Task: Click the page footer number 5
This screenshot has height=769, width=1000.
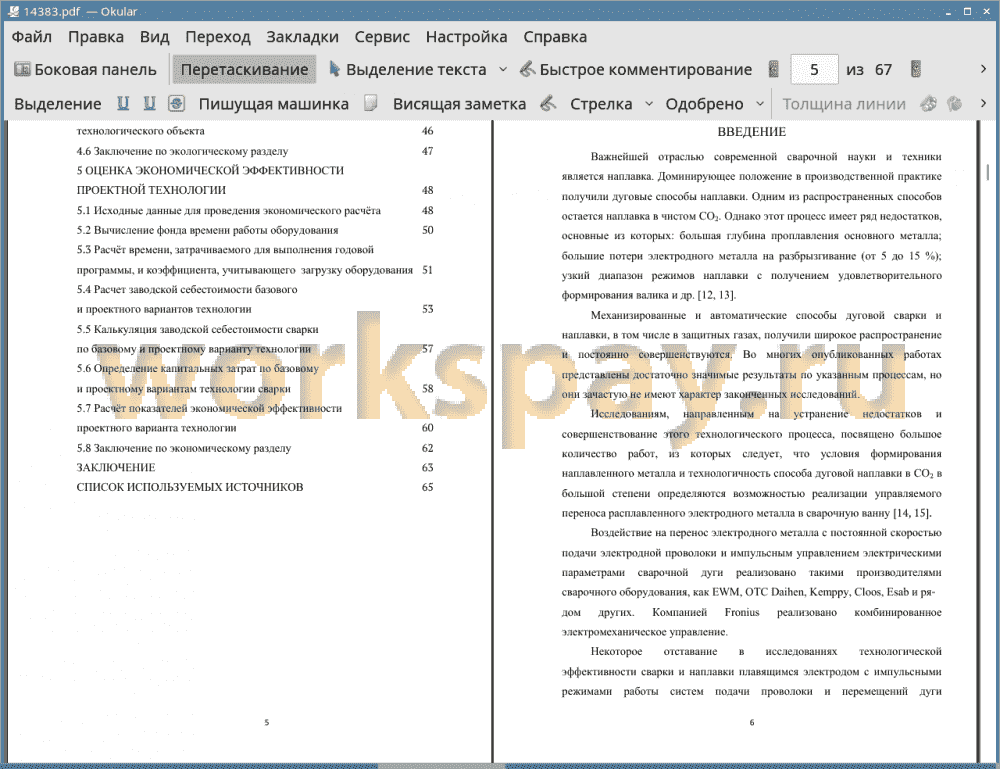Action: click(x=267, y=722)
